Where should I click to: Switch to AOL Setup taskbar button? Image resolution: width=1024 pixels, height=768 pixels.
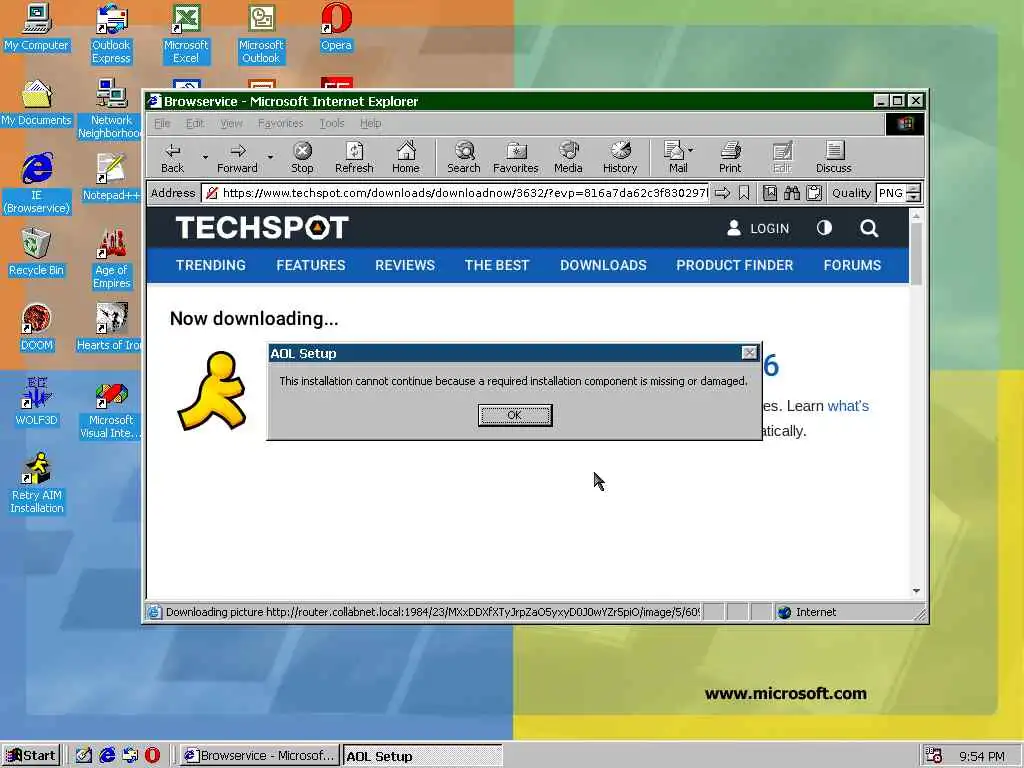(423, 756)
